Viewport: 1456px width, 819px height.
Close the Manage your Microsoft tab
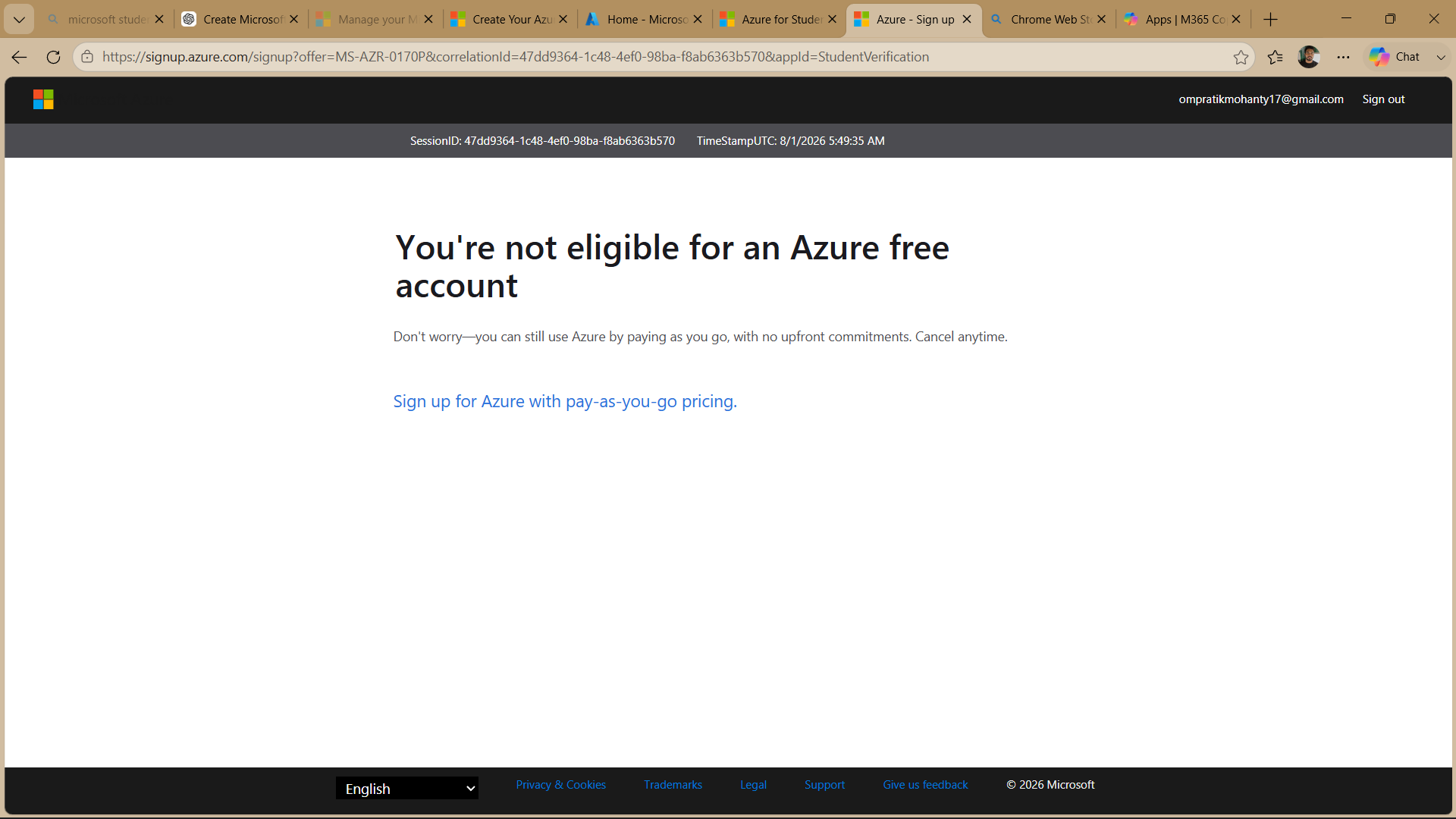point(428,20)
